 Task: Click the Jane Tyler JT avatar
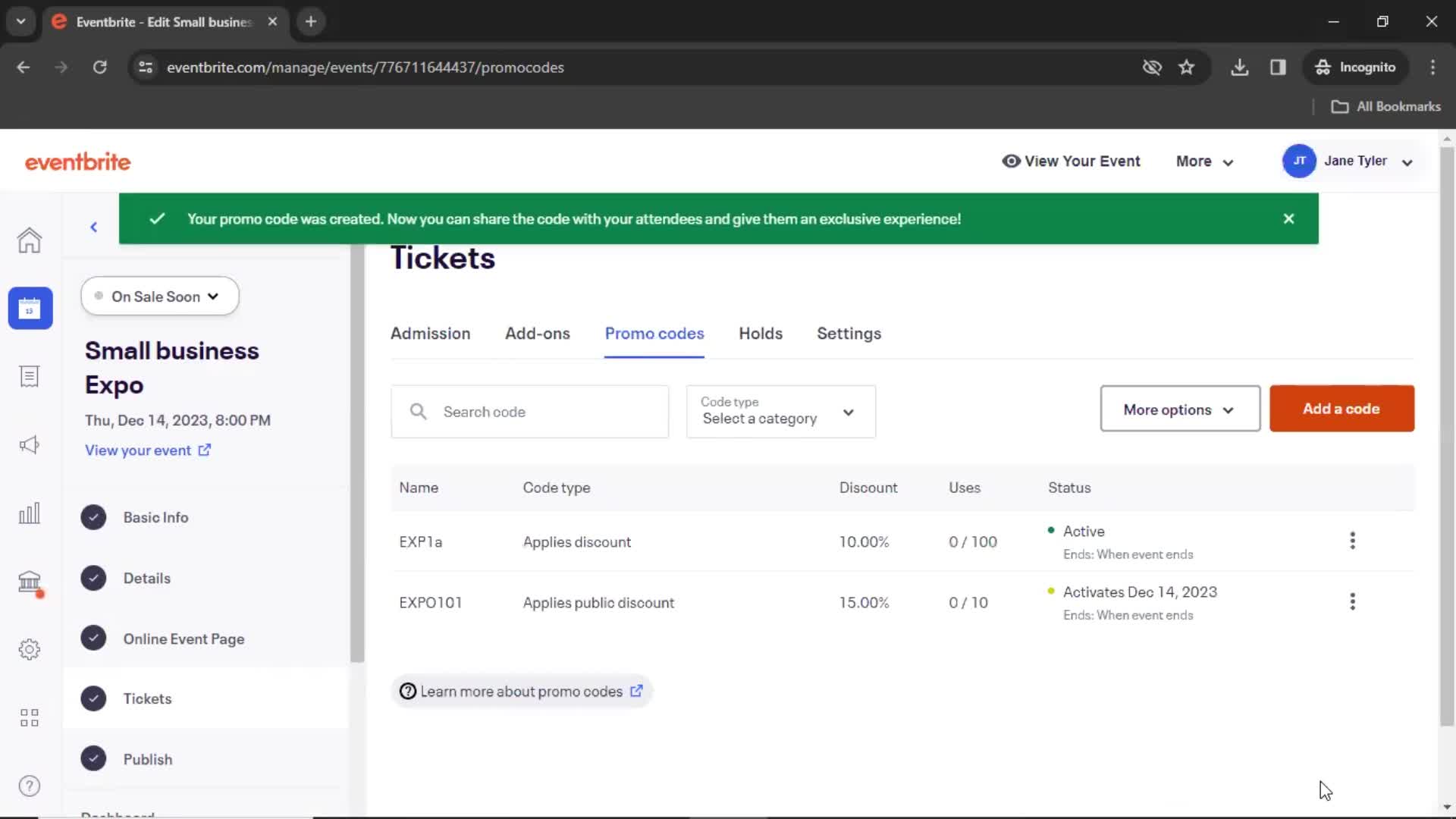coord(1298,161)
